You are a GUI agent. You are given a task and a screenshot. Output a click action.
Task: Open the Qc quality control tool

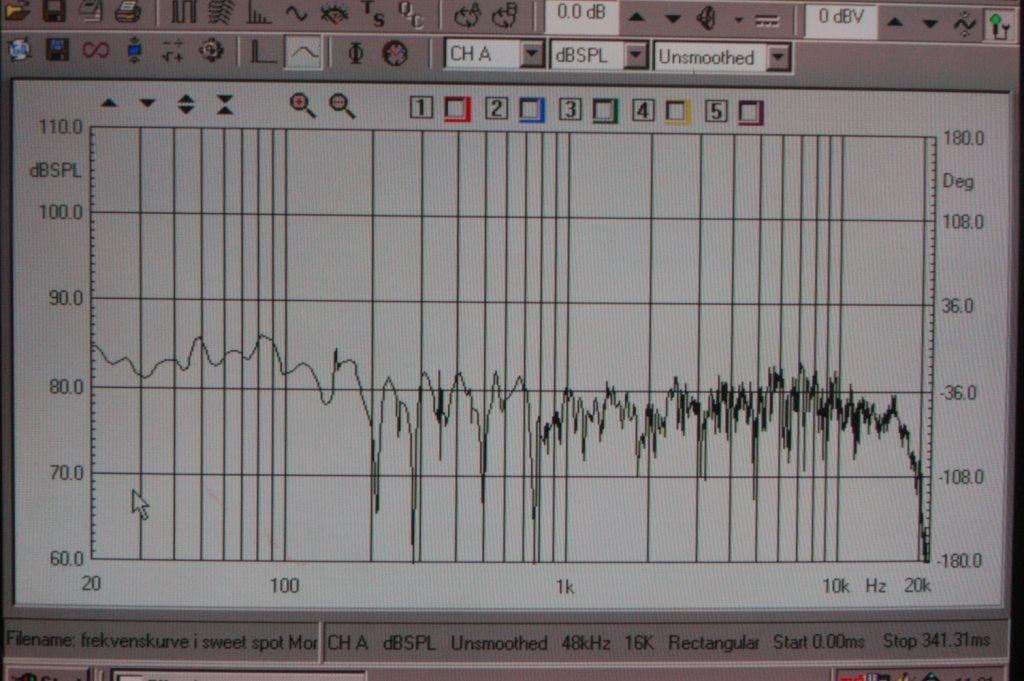pos(411,14)
